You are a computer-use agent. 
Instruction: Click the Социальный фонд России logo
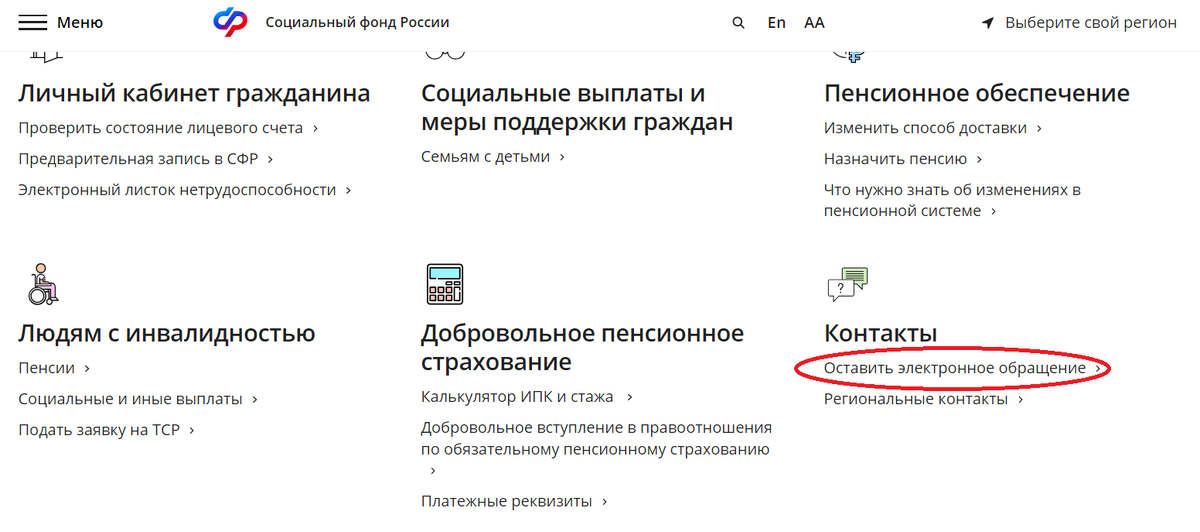(230, 22)
